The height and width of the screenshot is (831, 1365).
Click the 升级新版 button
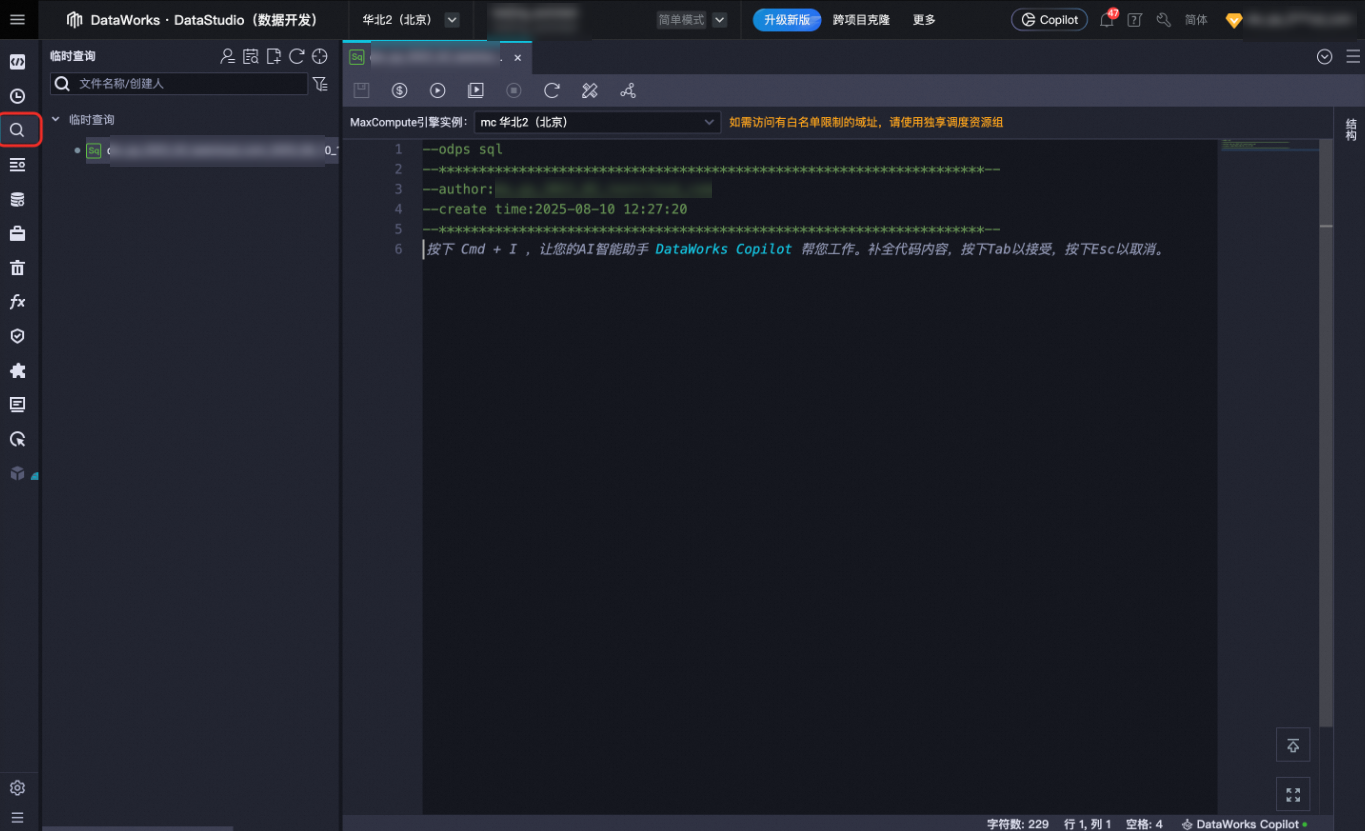pos(787,20)
